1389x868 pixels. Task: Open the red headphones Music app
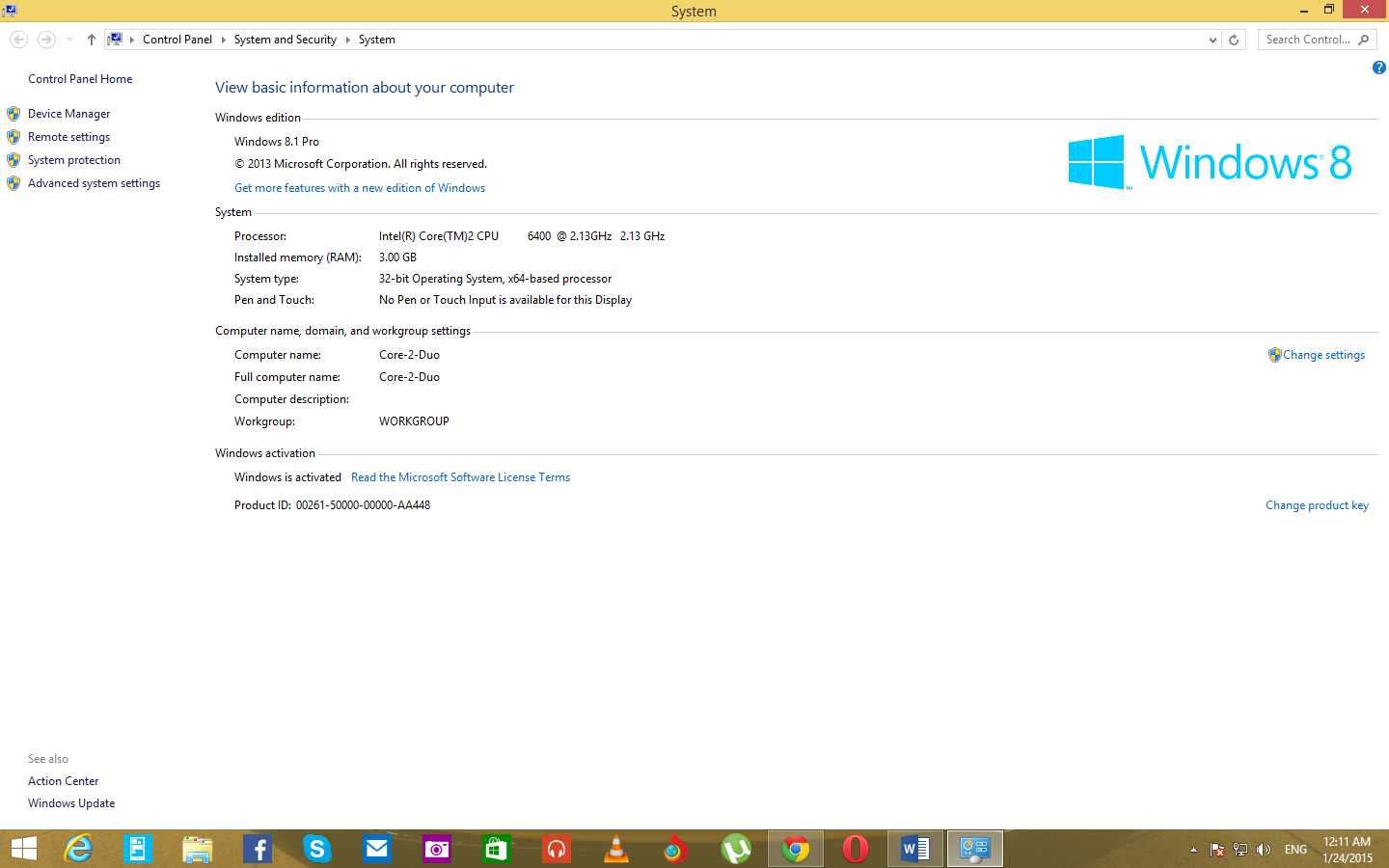pyautogui.click(x=556, y=849)
